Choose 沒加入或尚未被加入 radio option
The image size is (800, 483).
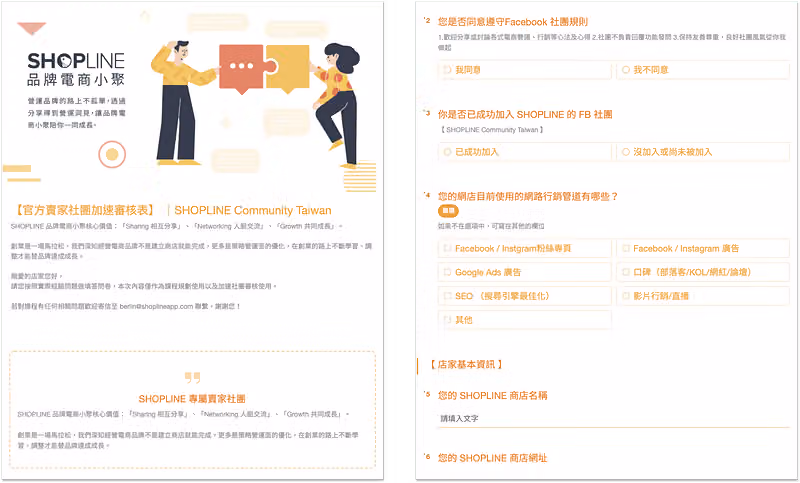pyautogui.click(x=703, y=152)
